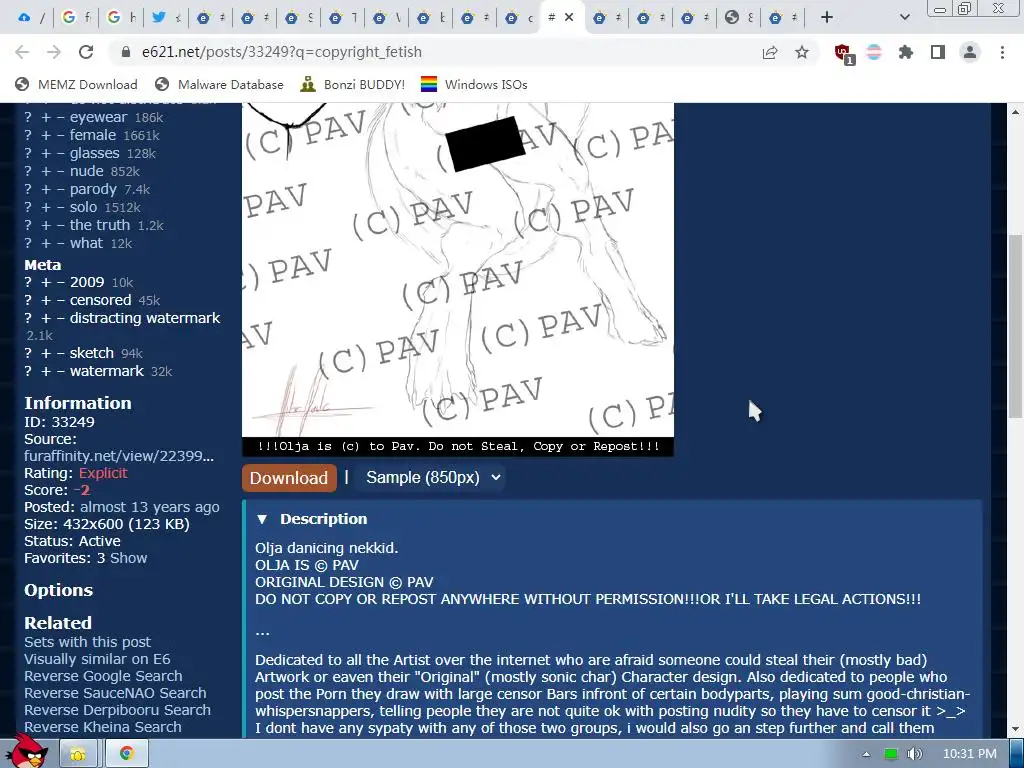Open the volume speaker tray icon
Image resolution: width=1024 pixels, height=768 pixels.
point(914,754)
